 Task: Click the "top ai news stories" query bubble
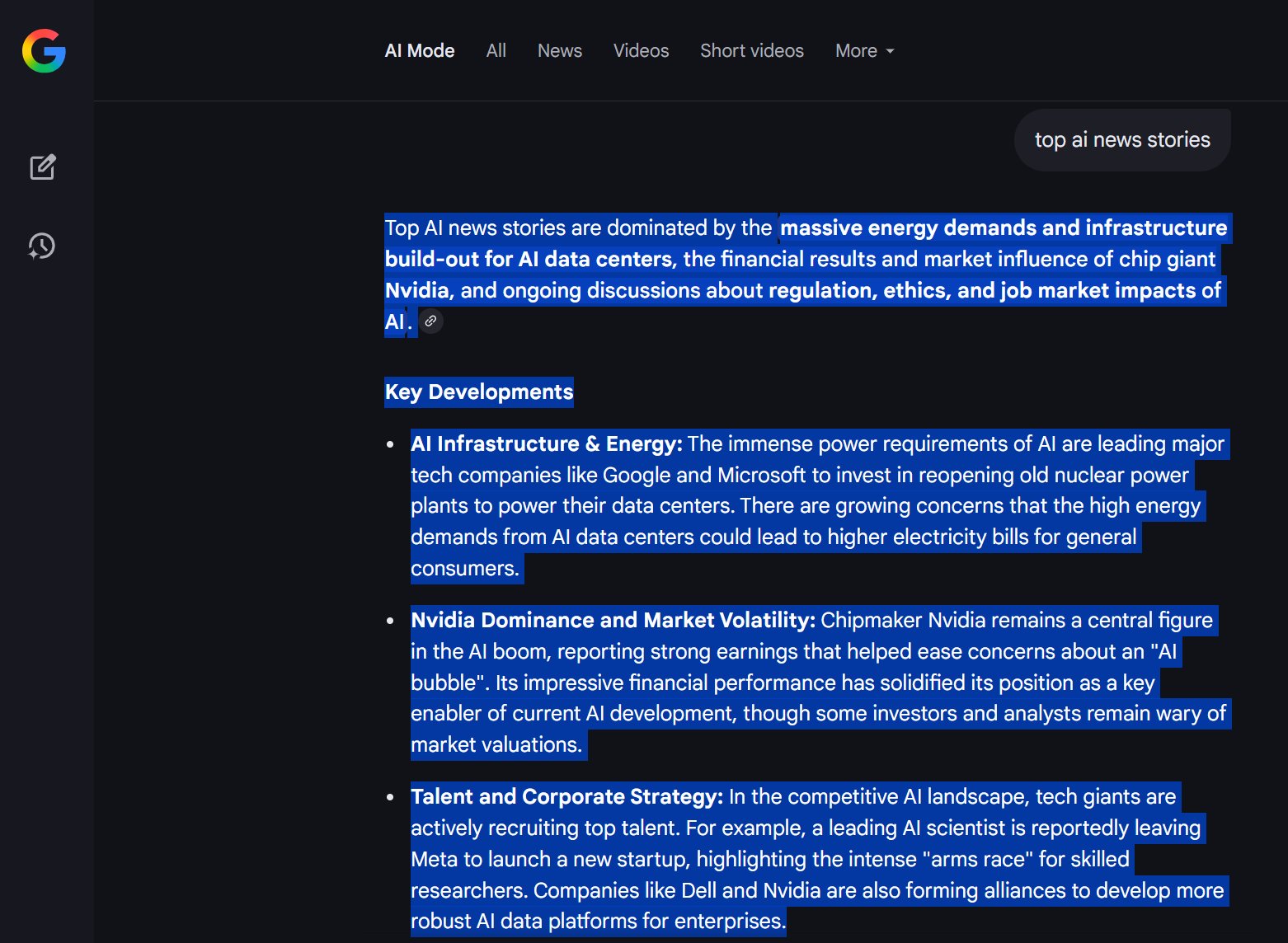coord(1121,140)
